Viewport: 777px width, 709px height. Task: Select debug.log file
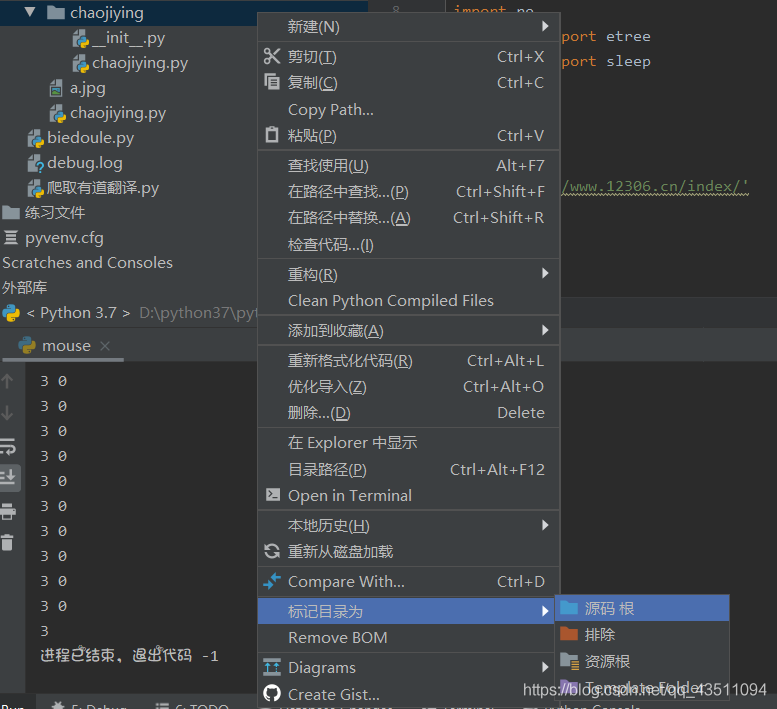(x=75, y=163)
